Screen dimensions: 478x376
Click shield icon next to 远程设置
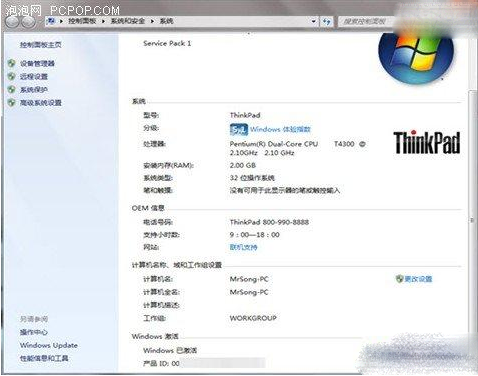coord(12,76)
